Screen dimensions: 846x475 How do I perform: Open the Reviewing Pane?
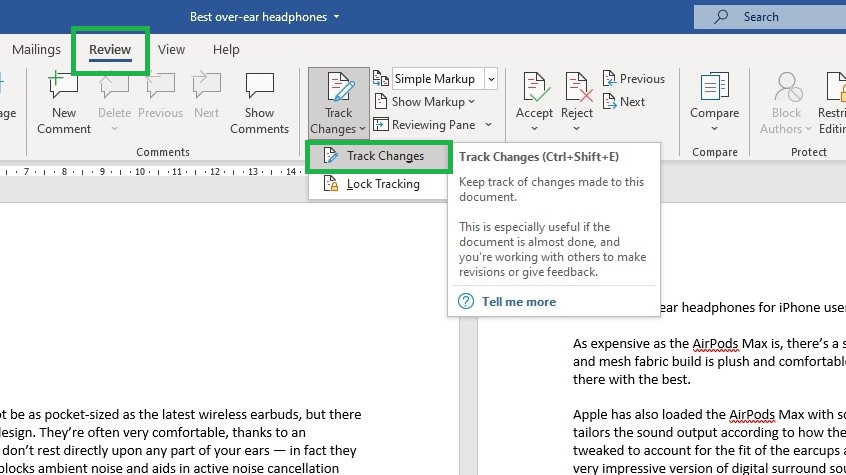click(x=425, y=125)
